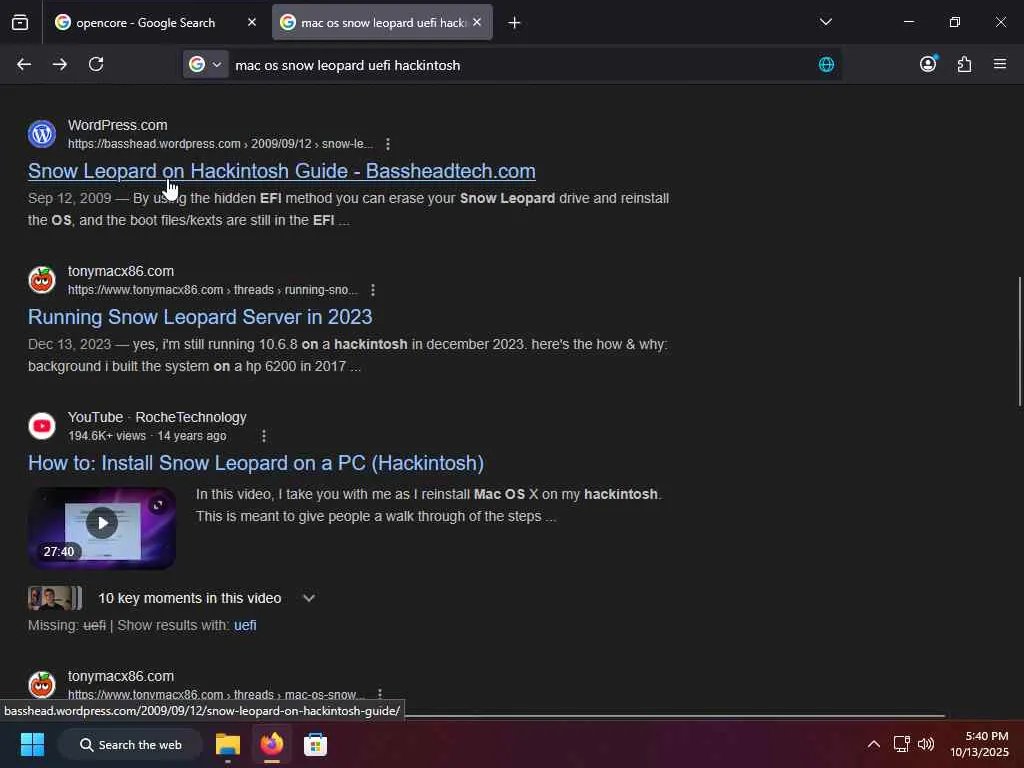Open the Firefox application hamburger menu
Screen dimensions: 1024x768
pyautogui.click(x=1000, y=64)
